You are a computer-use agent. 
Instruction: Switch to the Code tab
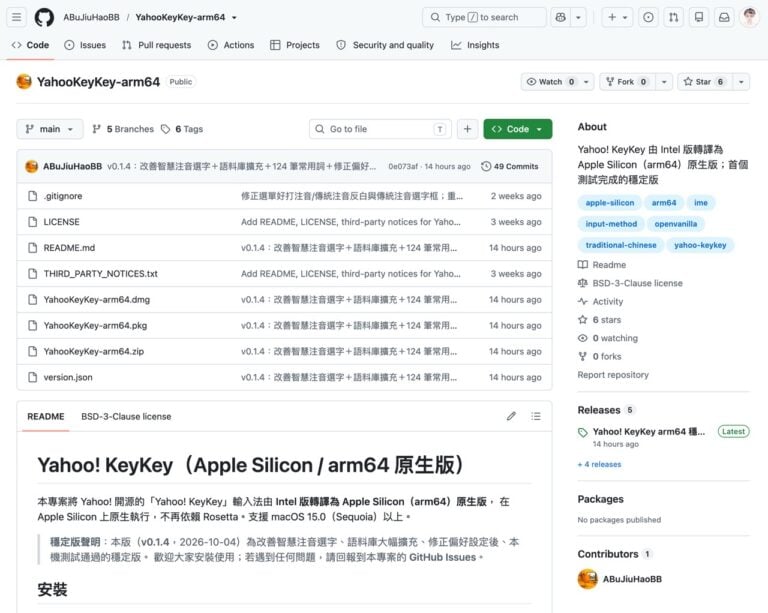click(x=30, y=45)
